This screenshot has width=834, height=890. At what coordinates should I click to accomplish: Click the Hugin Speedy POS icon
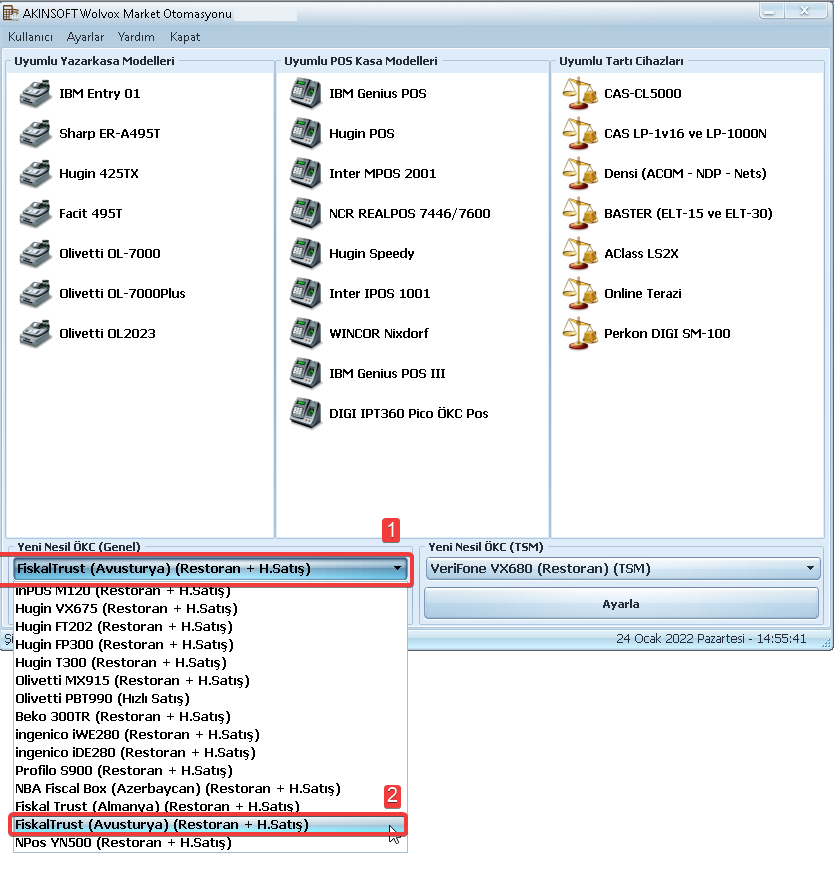coord(305,254)
